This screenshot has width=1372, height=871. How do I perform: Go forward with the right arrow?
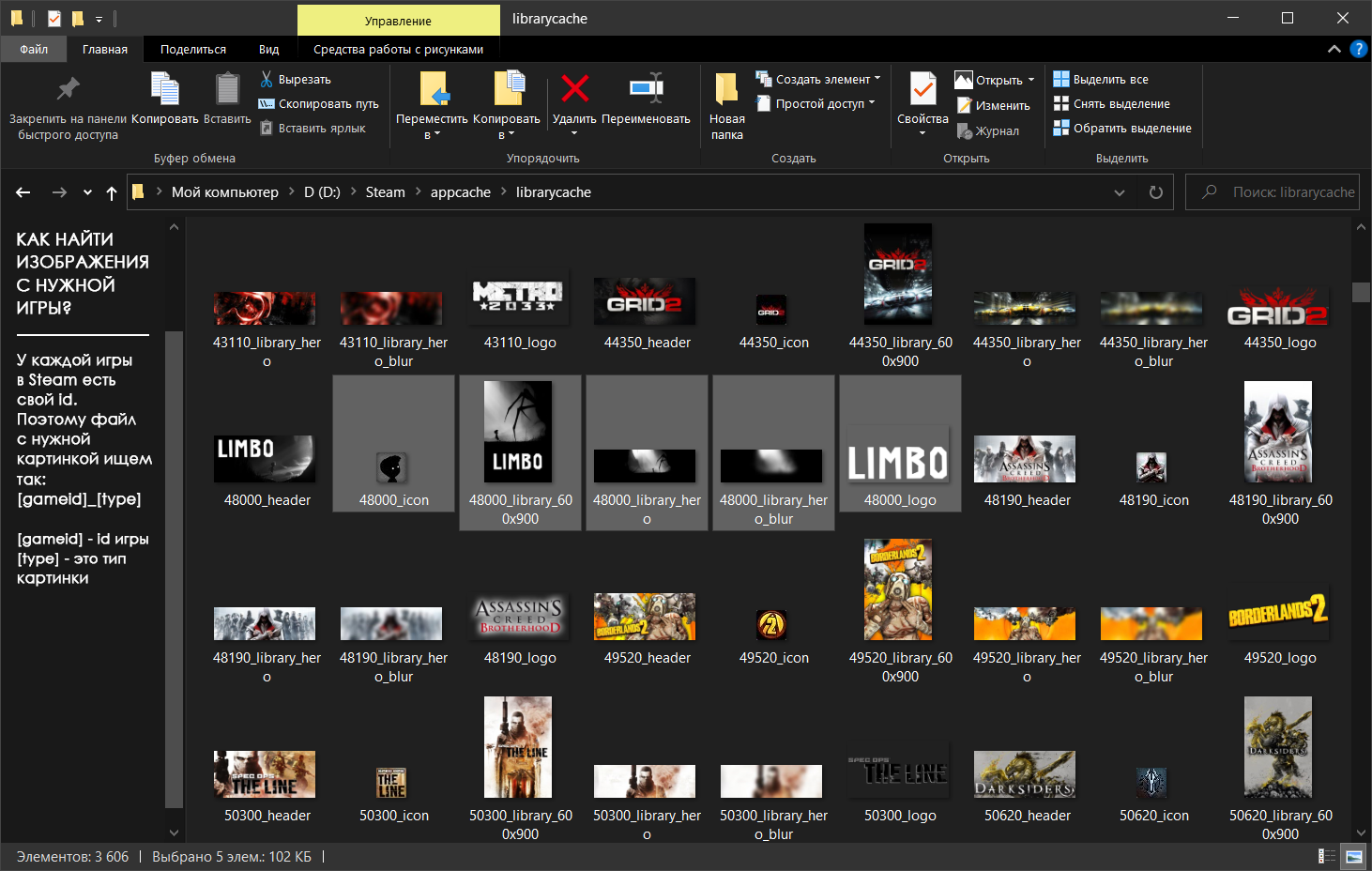pos(59,192)
